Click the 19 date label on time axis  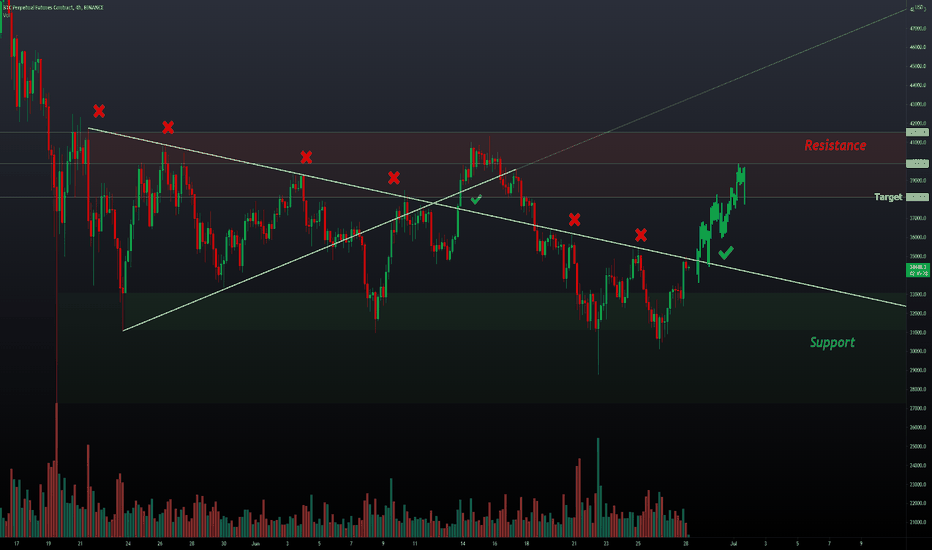tap(48, 543)
